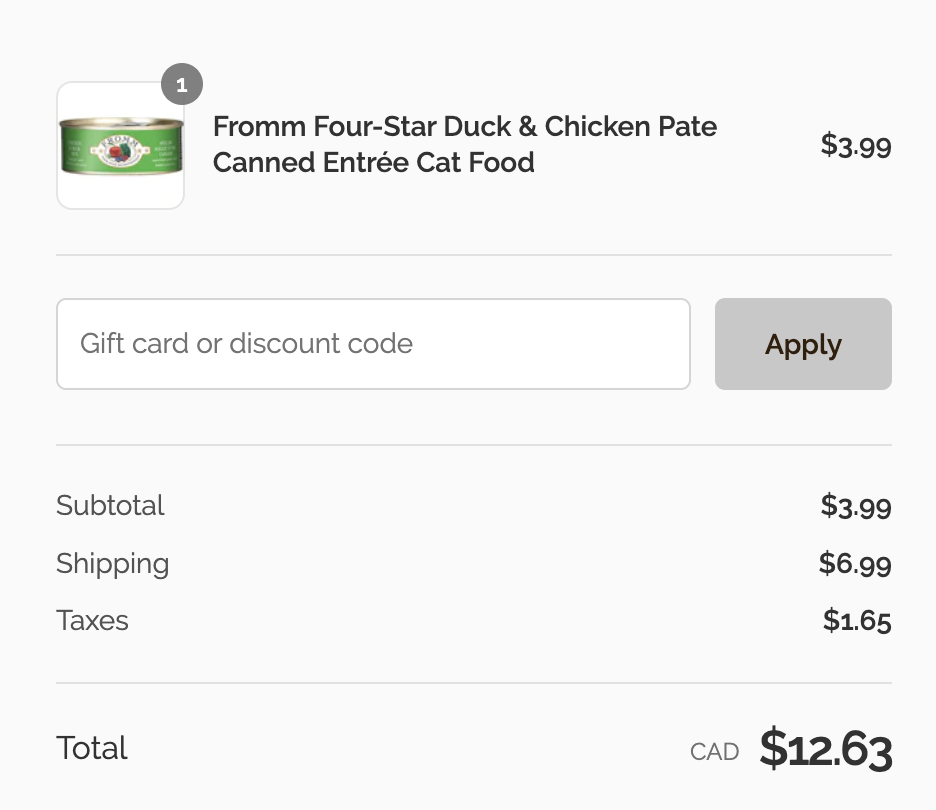Click the product price $3.99 beside the title

pos(856,145)
